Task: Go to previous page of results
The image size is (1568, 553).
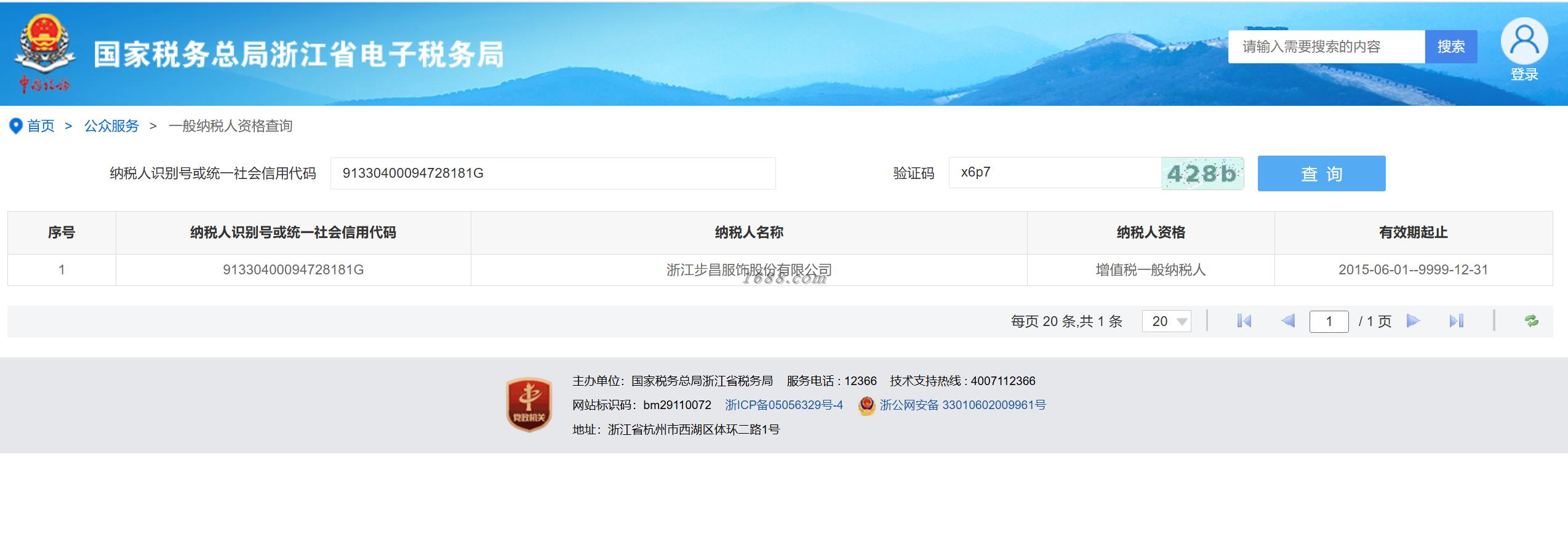Action: point(1287,321)
